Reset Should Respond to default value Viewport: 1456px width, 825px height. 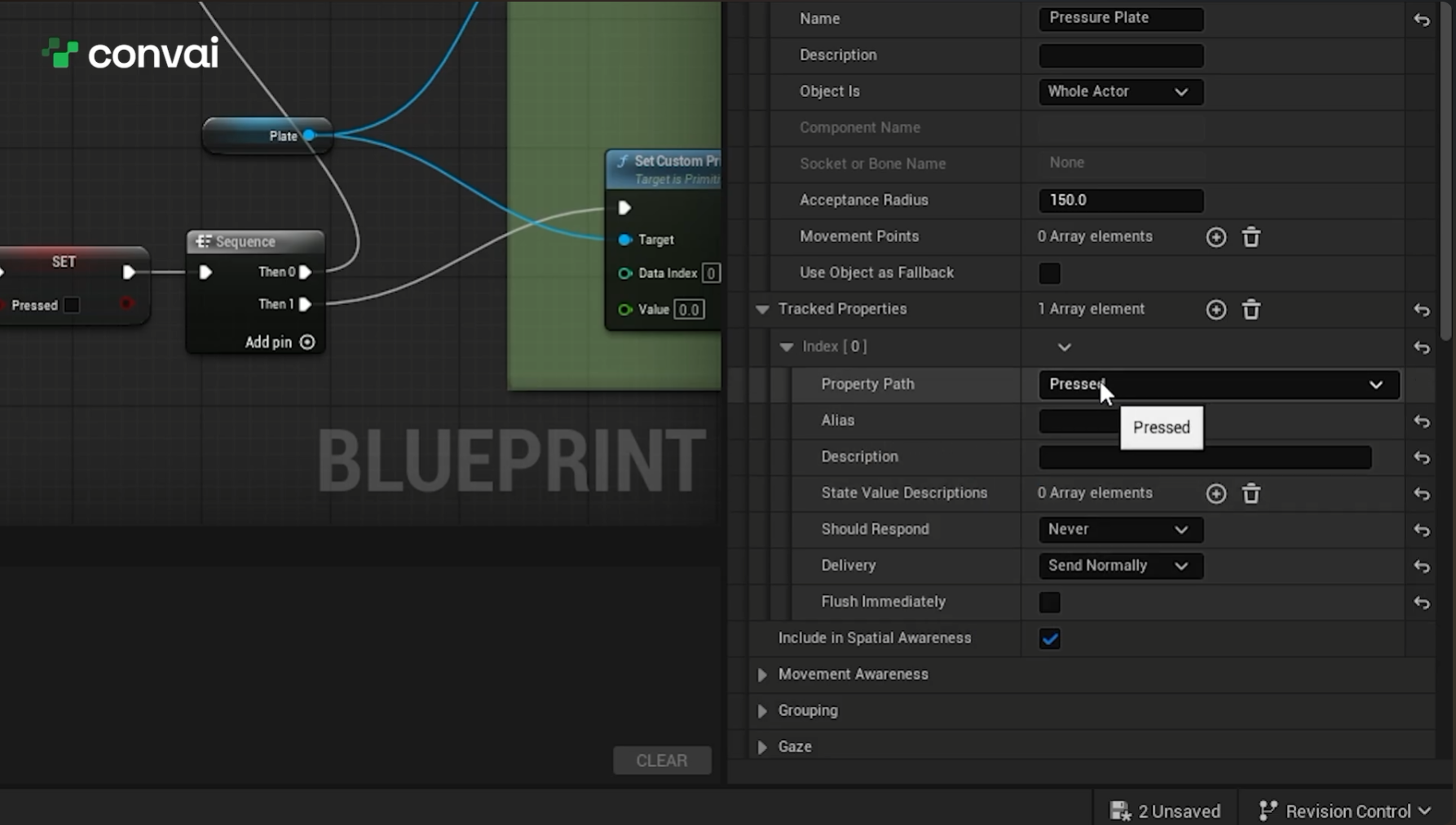pyautogui.click(x=1422, y=530)
